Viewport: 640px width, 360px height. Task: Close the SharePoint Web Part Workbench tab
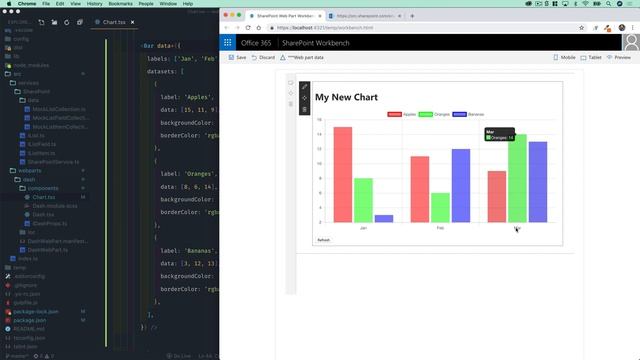pos(320,16)
